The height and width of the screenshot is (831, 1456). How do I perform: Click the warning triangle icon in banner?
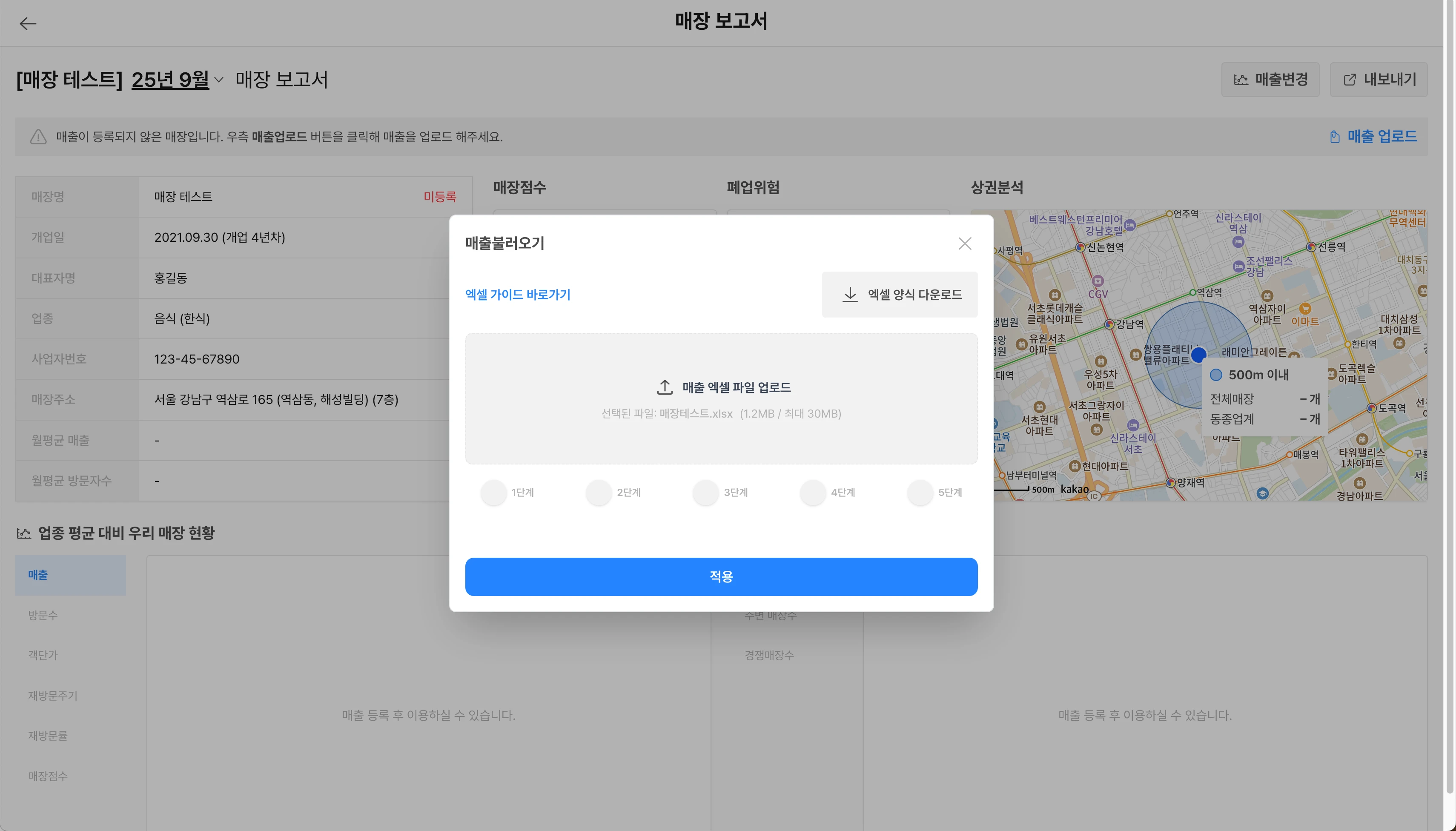(x=38, y=137)
